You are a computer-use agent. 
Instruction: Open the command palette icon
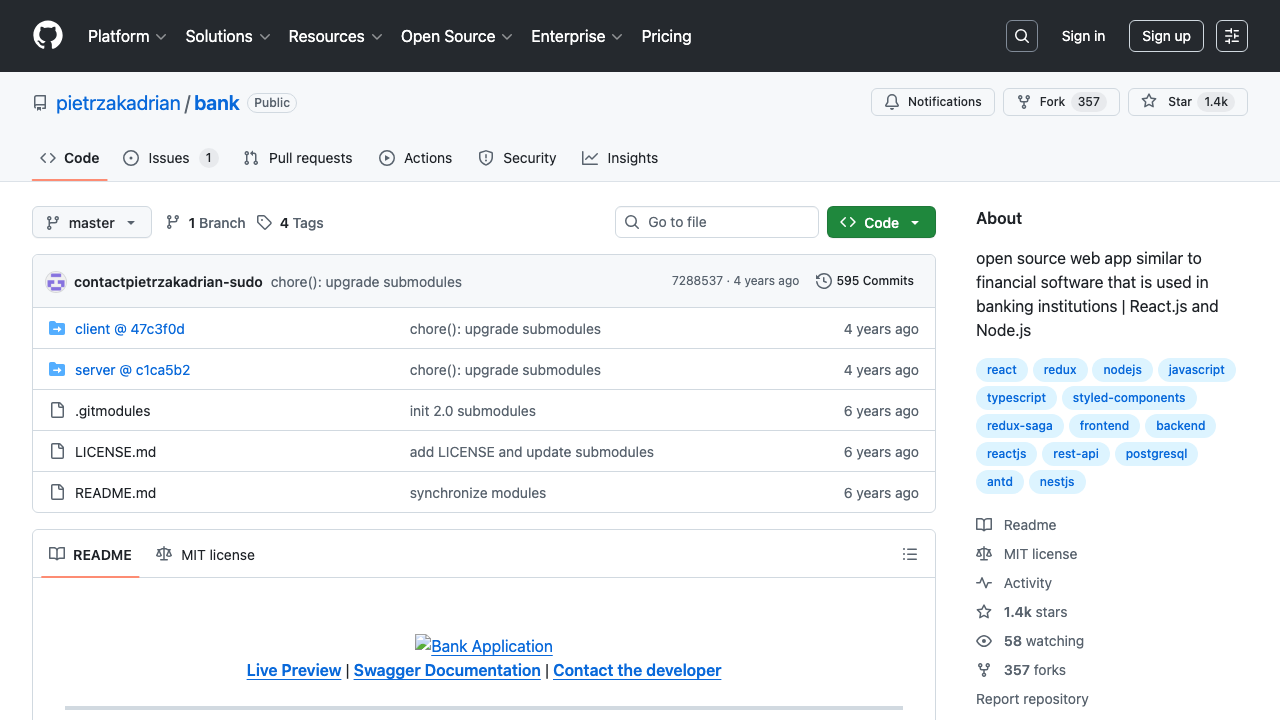(x=1231, y=35)
